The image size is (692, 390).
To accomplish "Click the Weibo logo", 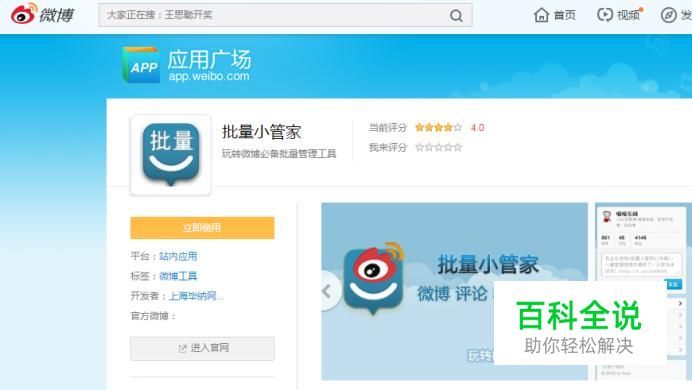I will pyautogui.click(x=43, y=14).
